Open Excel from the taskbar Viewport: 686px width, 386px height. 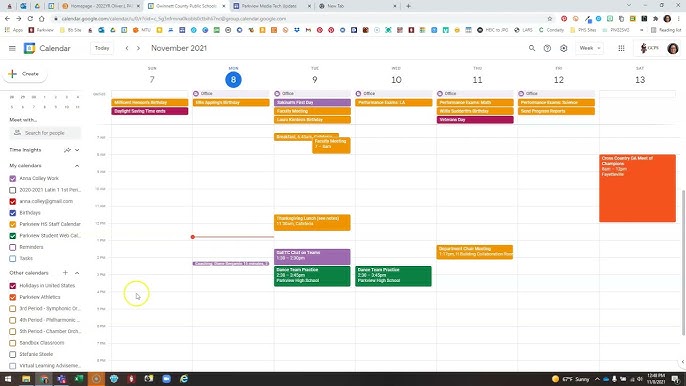[x=79, y=379]
